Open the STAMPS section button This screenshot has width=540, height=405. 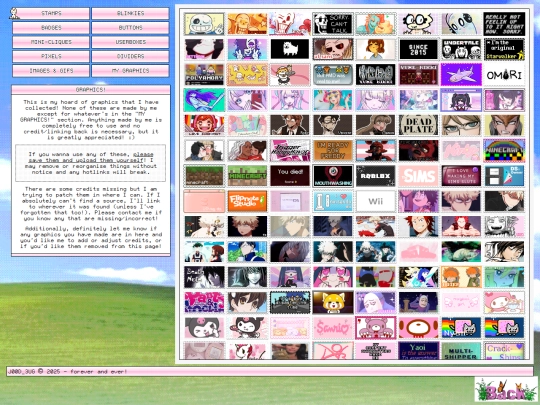(x=51, y=13)
